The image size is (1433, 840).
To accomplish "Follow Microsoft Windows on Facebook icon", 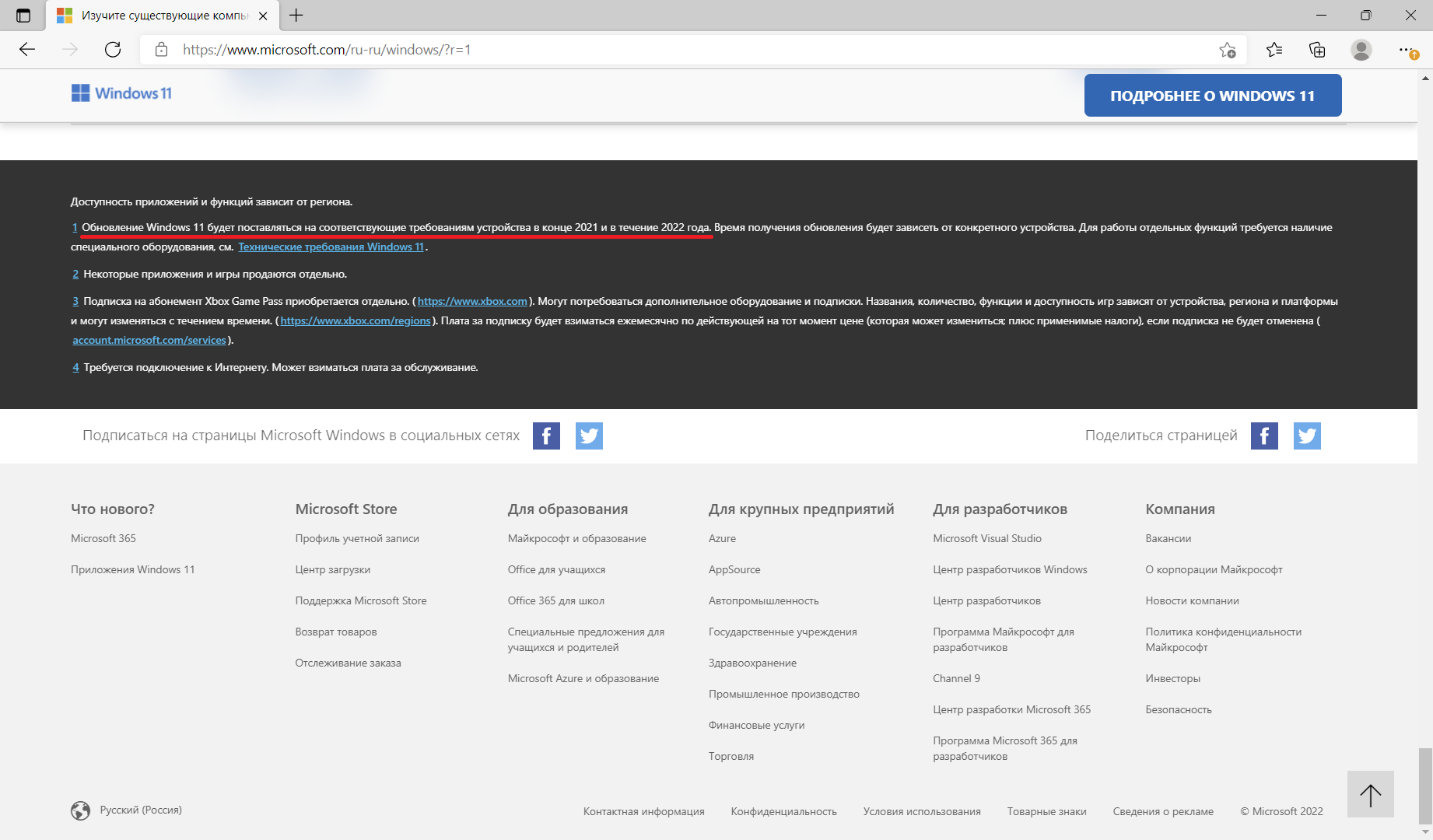I will click(546, 436).
